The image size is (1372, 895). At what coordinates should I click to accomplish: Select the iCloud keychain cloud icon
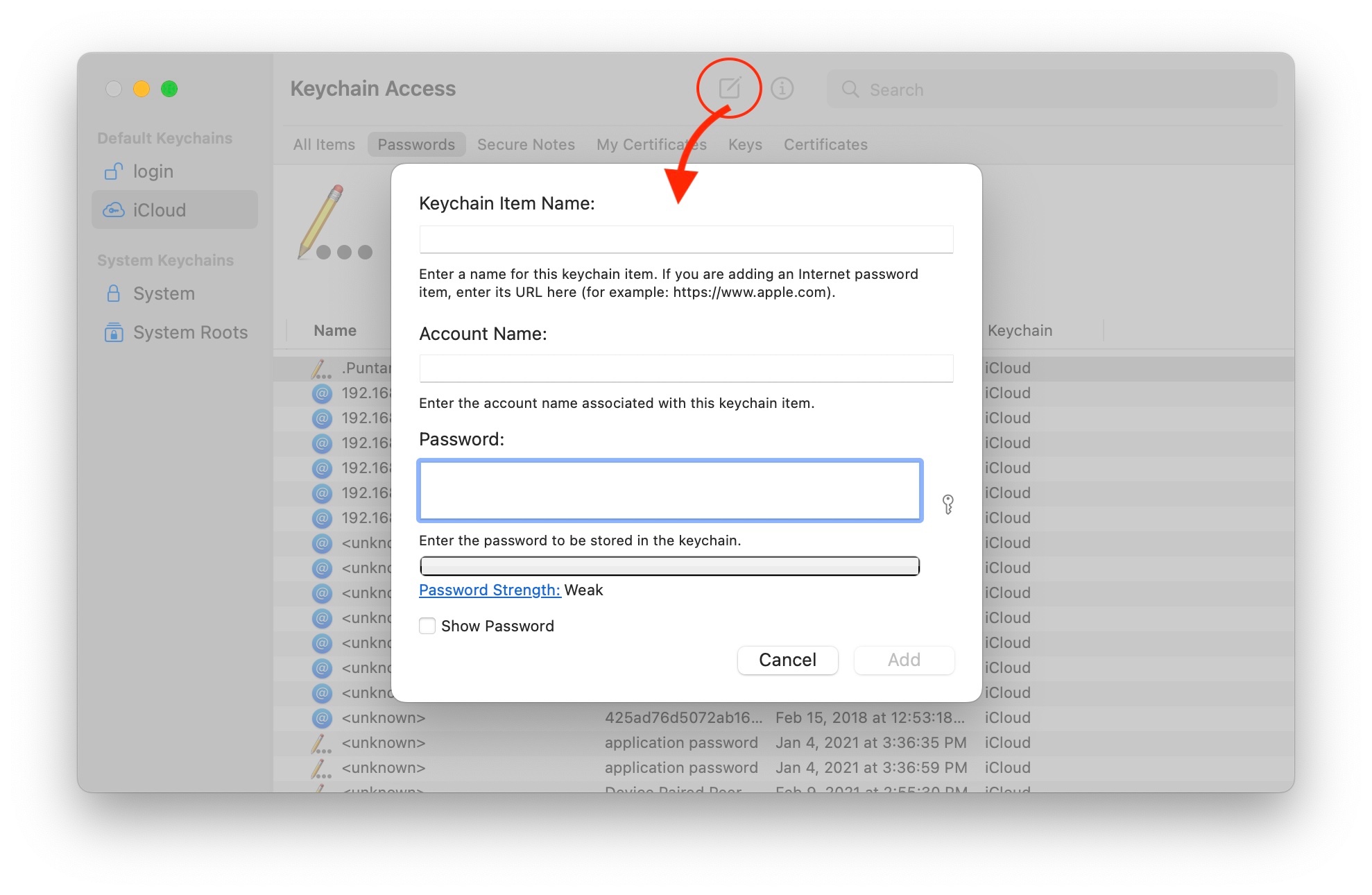tap(113, 210)
